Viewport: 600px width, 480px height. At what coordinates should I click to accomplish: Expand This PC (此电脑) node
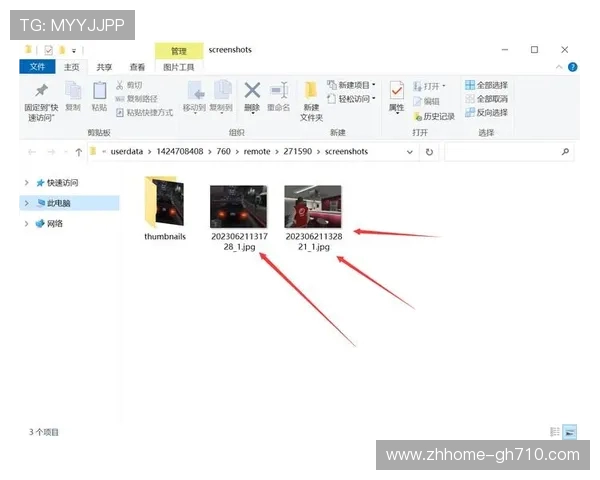click(x=26, y=203)
